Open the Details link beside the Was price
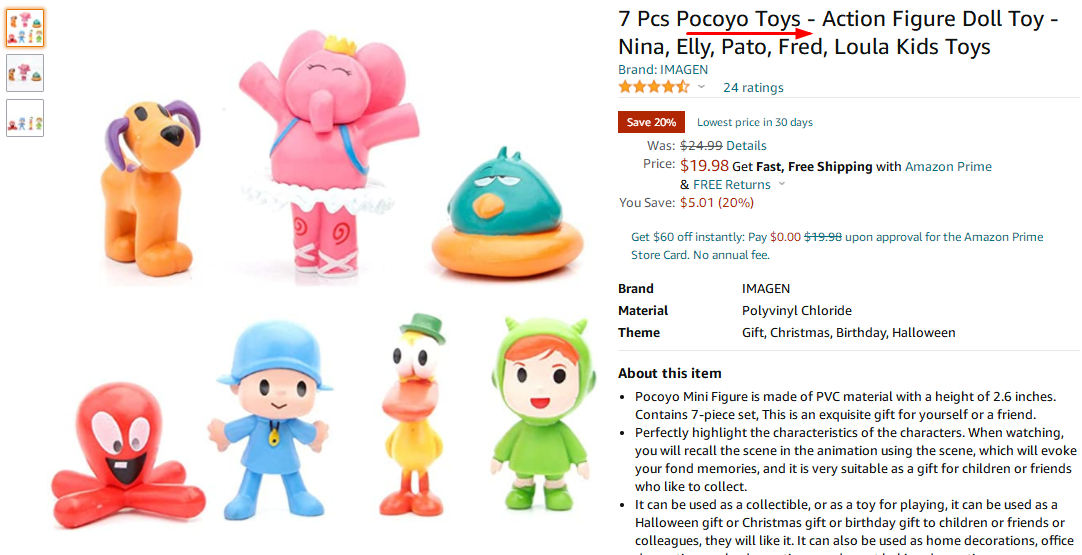 (x=746, y=146)
